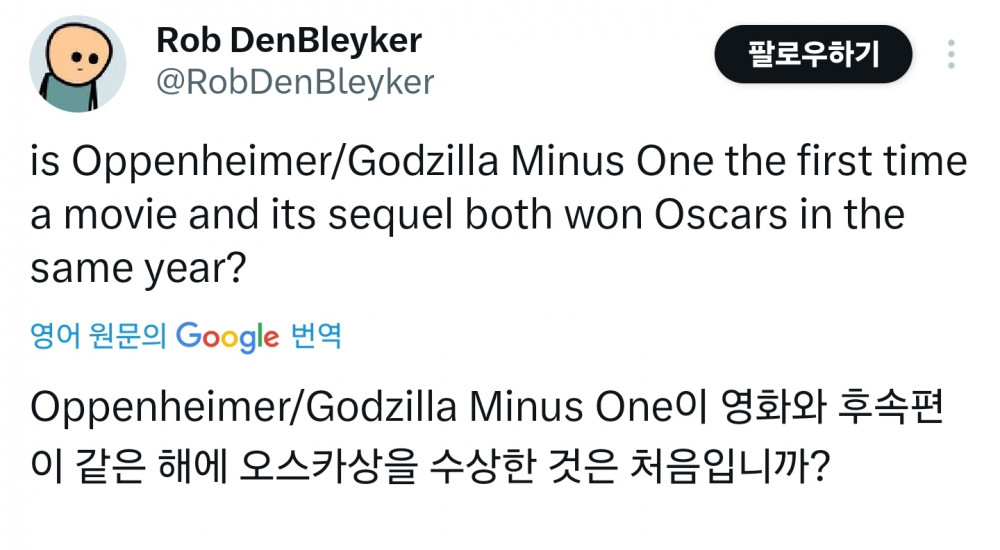1000x550 pixels.
Task: Click the Rob DenBleyker display name
Action: pyautogui.click(x=289, y=41)
